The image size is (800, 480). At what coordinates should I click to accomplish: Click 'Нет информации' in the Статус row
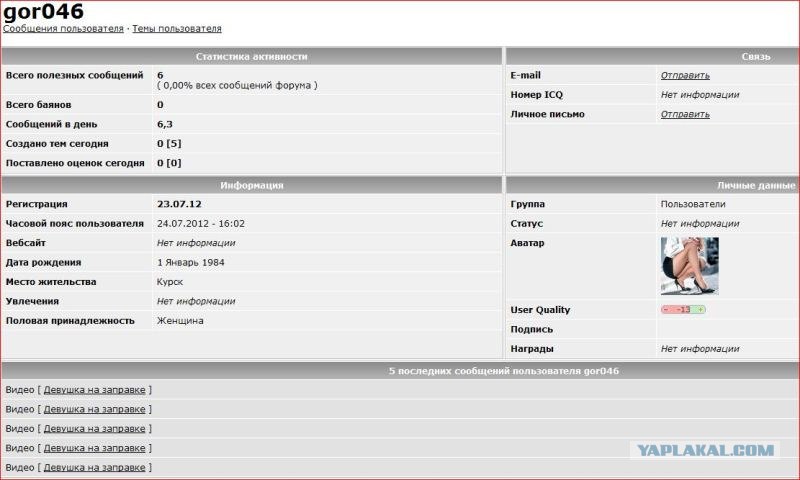click(700, 223)
